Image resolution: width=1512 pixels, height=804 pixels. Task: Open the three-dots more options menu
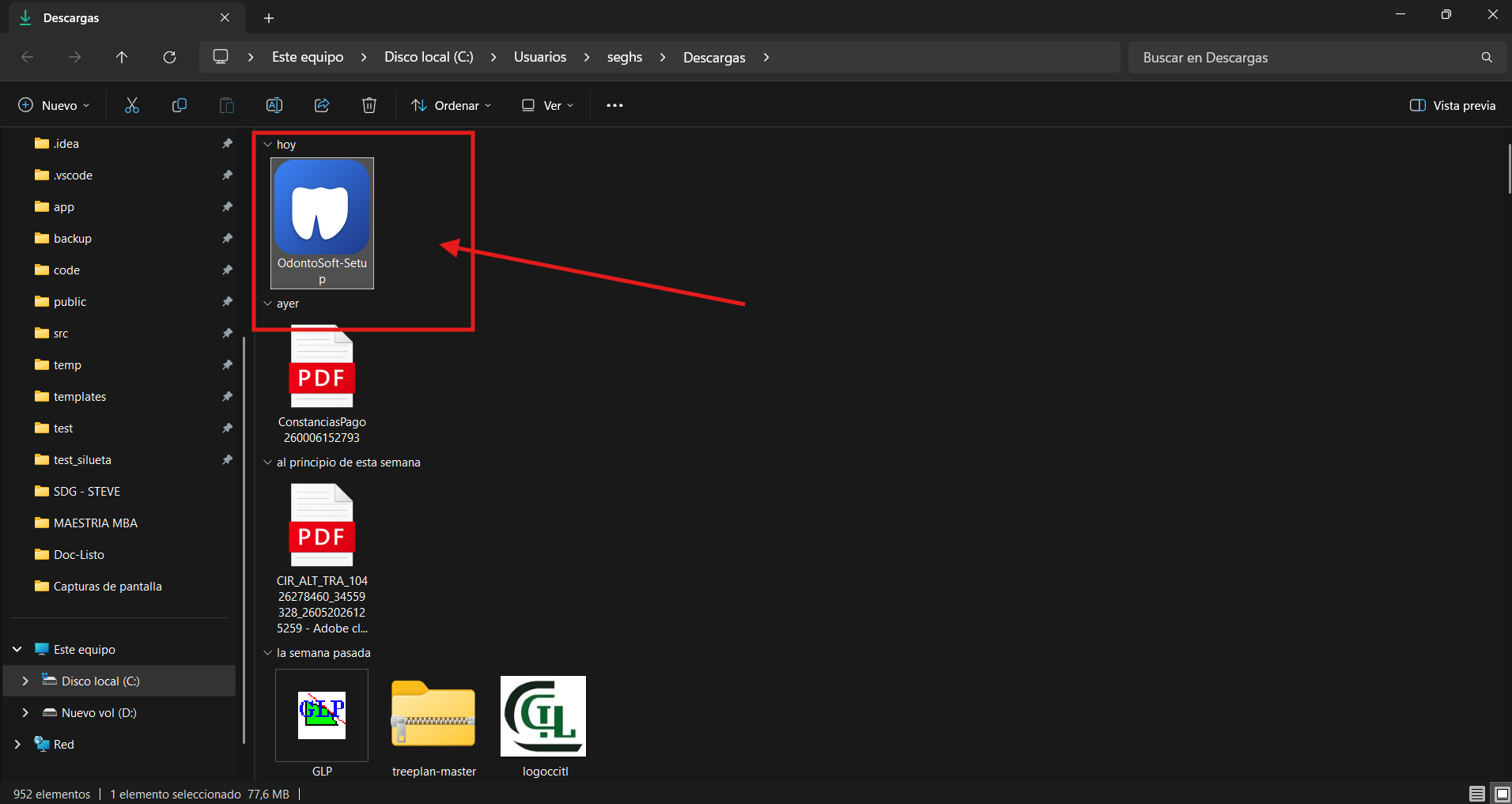[x=614, y=105]
